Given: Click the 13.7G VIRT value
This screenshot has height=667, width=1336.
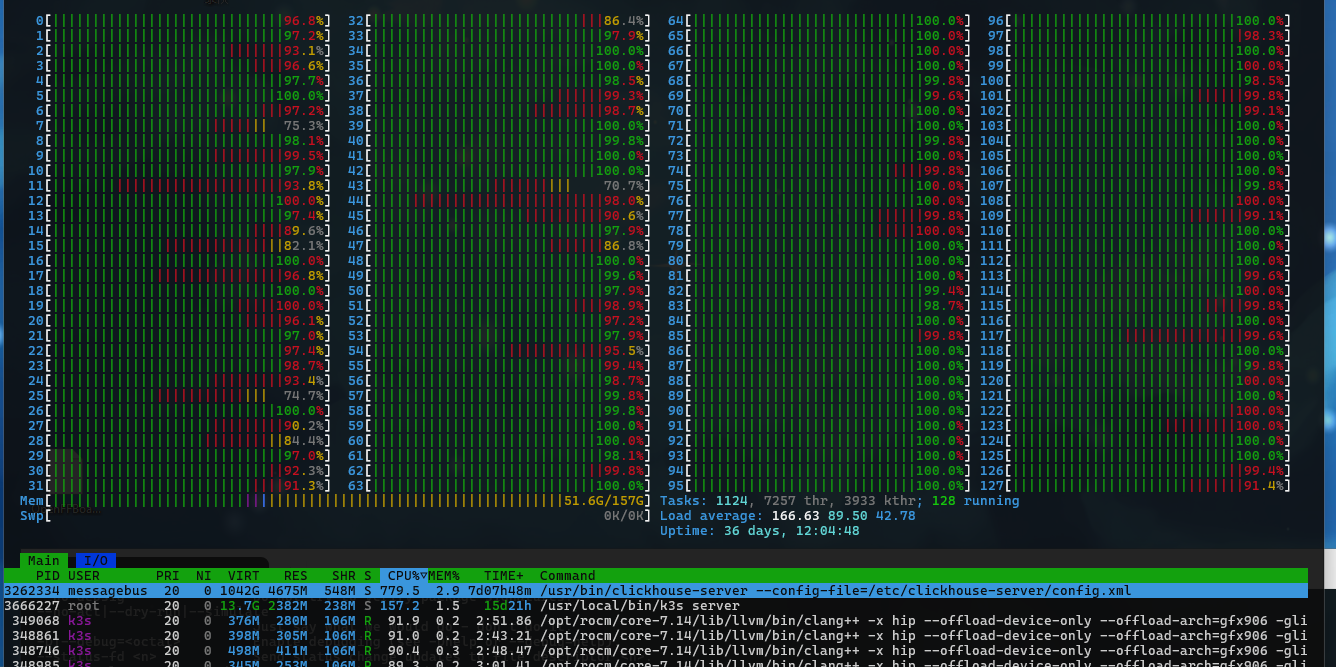Looking at the screenshot, I should click(x=240, y=606).
